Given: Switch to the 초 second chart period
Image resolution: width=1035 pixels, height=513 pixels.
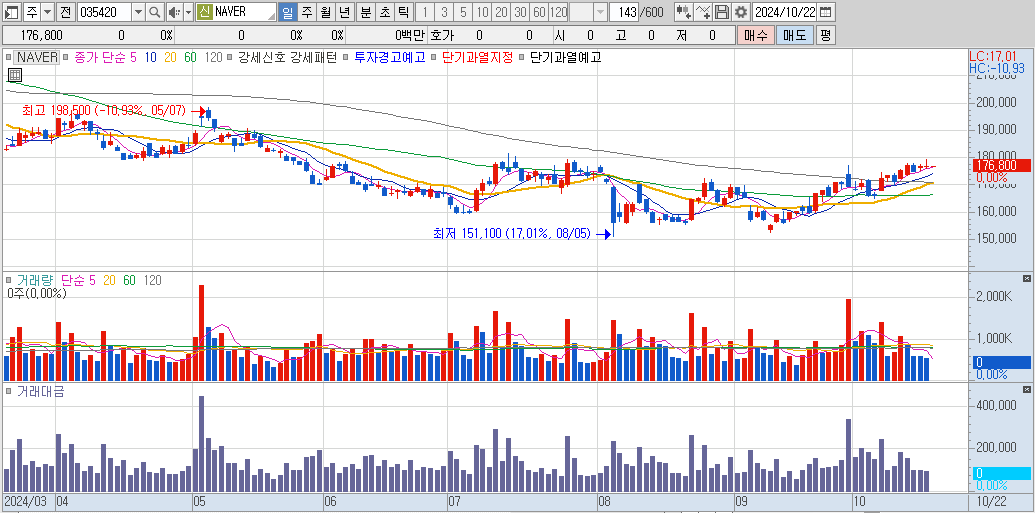Looking at the screenshot, I should (x=384, y=12).
